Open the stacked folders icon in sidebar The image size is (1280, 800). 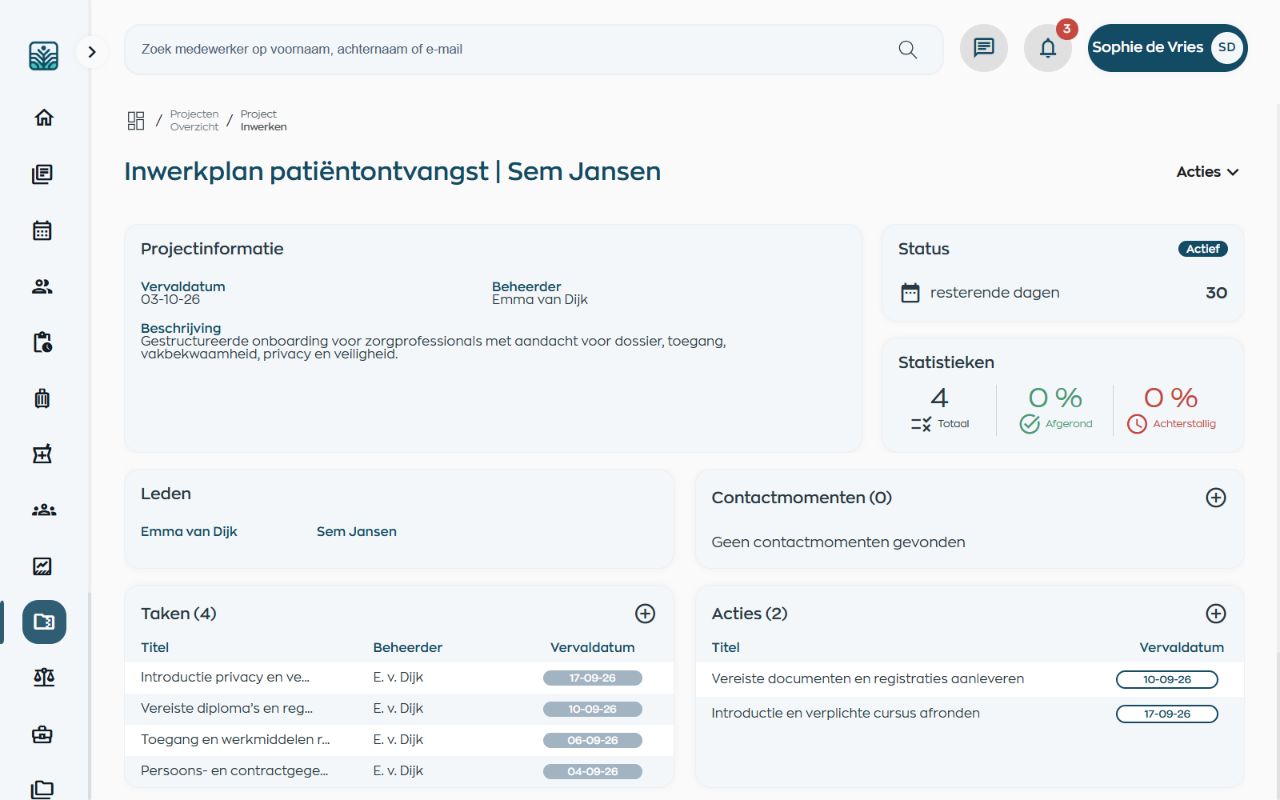coord(43,789)
